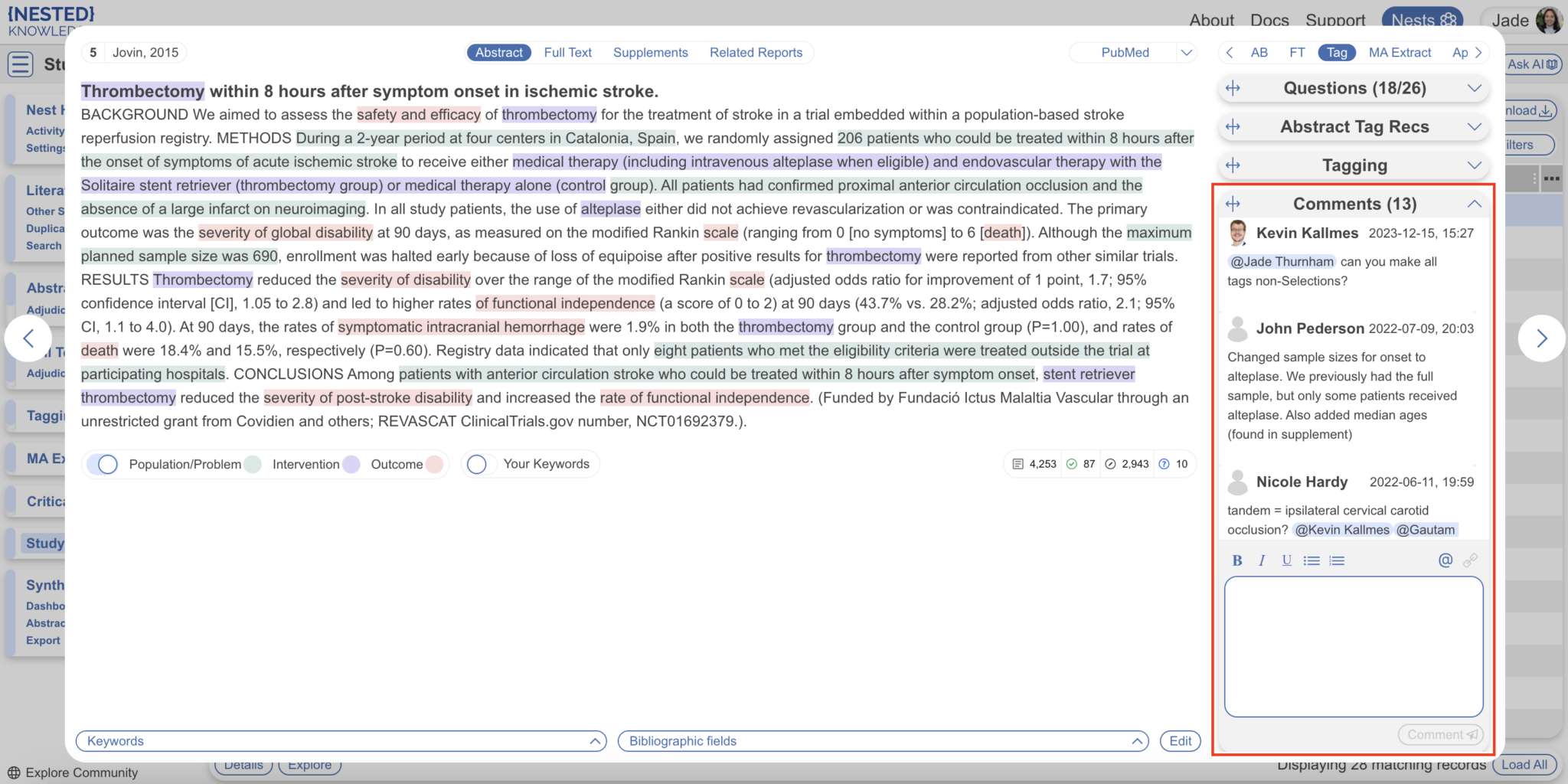Apply bold formatting in the comment editor
1568x784 pixels.
coord(1236,560)
